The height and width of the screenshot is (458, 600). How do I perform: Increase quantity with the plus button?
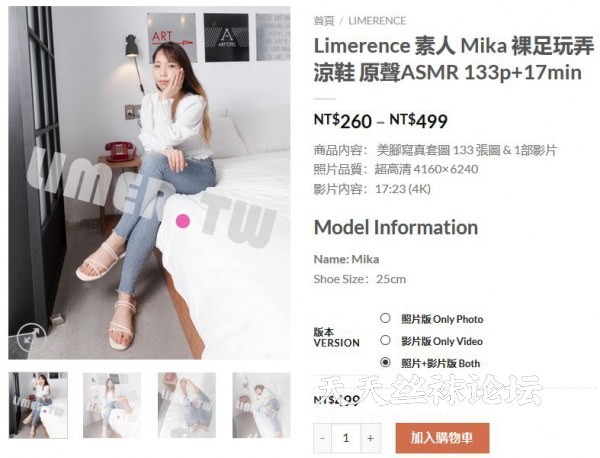370,438
